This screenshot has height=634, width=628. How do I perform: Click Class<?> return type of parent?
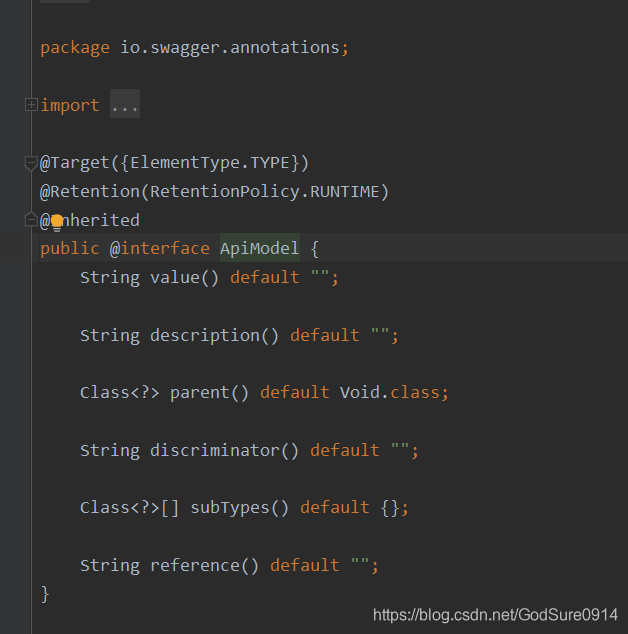tap(120, 393)
